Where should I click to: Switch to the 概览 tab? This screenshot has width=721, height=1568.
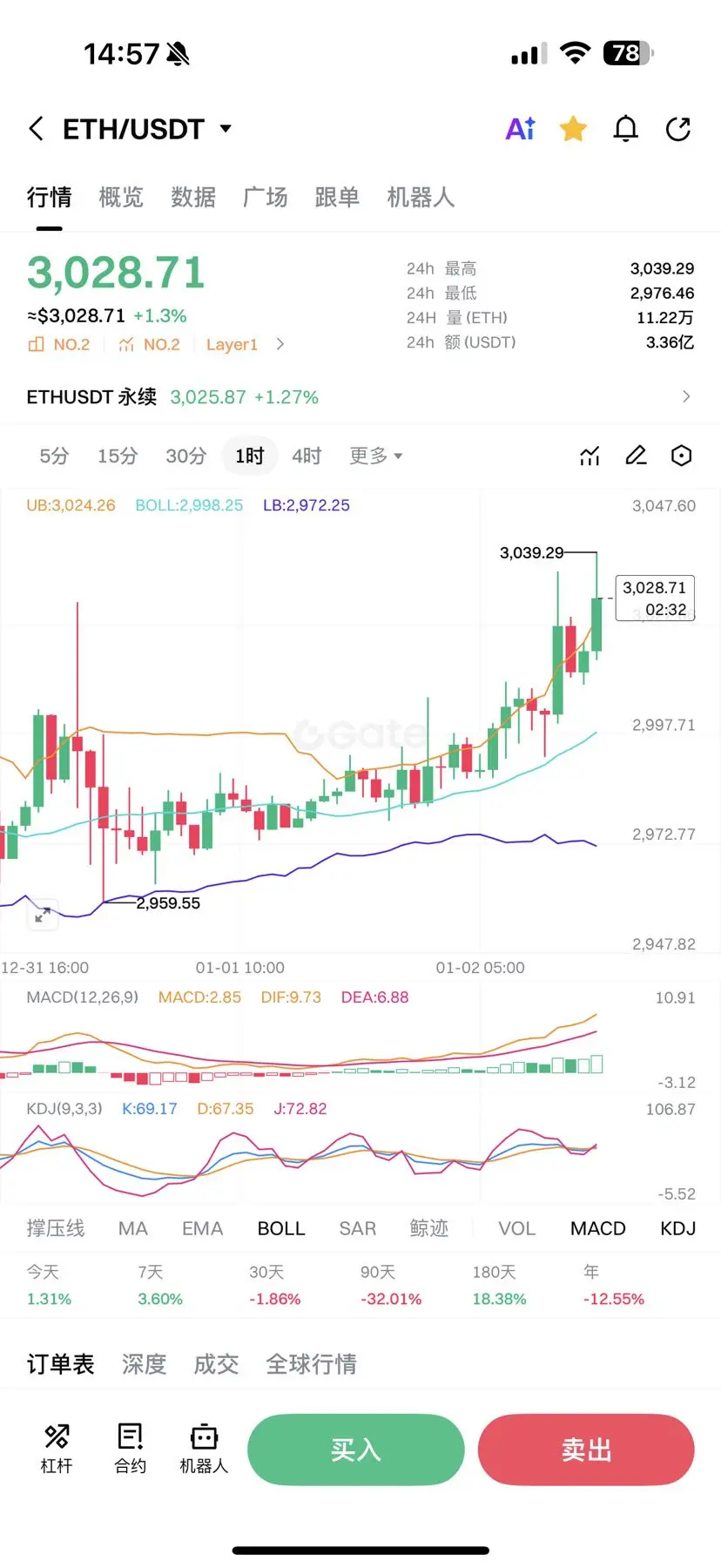pos(121,197)
